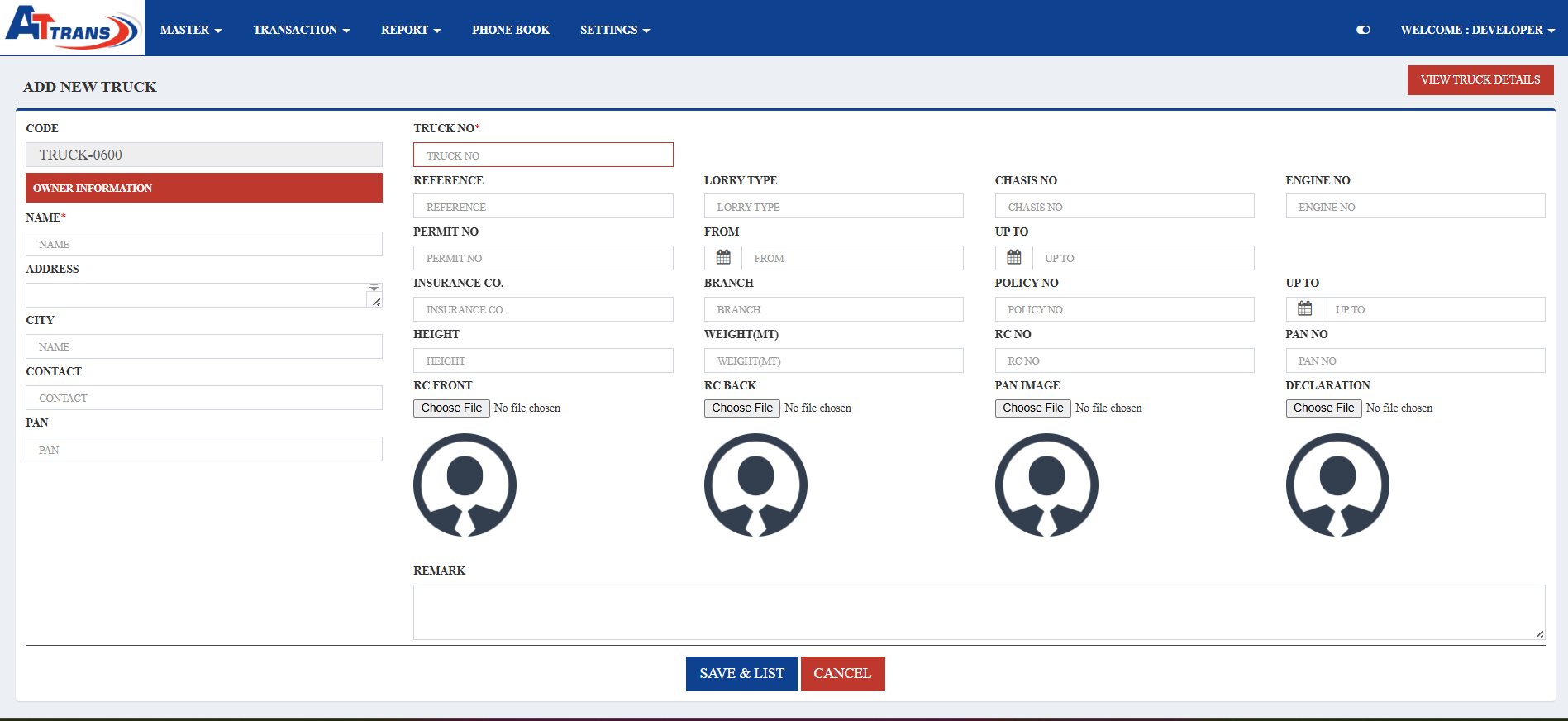The width and height of the screenshot is (1568, 721).
Task: Toggle the dark mode switch in navbar
Action: tap(1363, 30)
